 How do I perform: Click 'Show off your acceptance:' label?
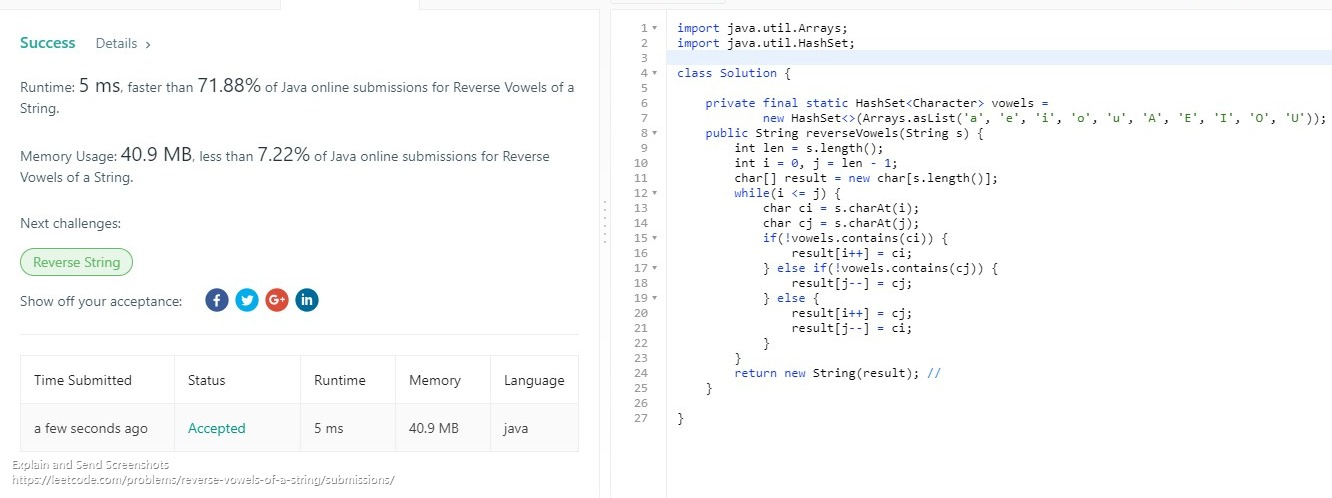pyautogui.click(x=101, y=301)
